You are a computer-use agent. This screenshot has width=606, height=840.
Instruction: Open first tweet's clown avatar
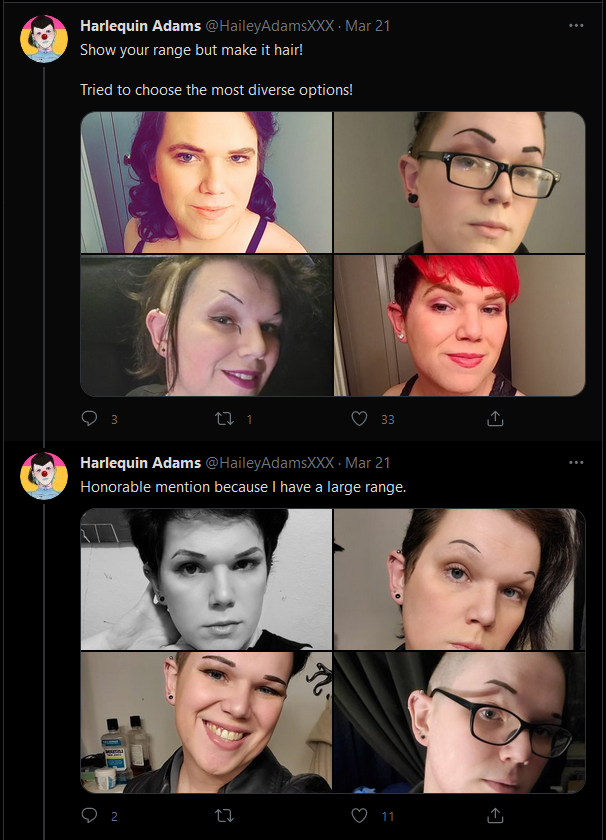(x=44, y=39)
